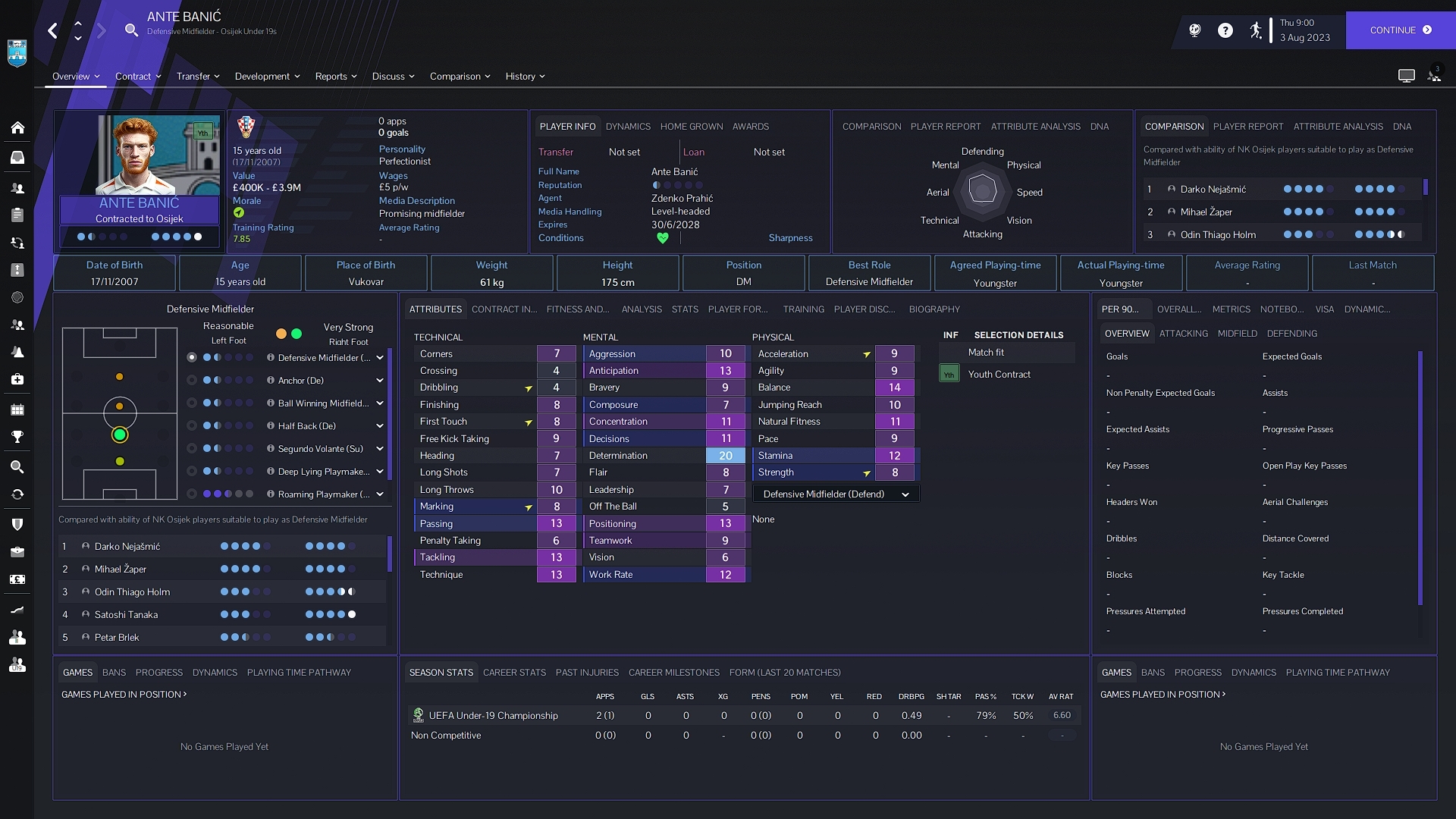Open the Overview dropdown menu

tap(76, 77)
